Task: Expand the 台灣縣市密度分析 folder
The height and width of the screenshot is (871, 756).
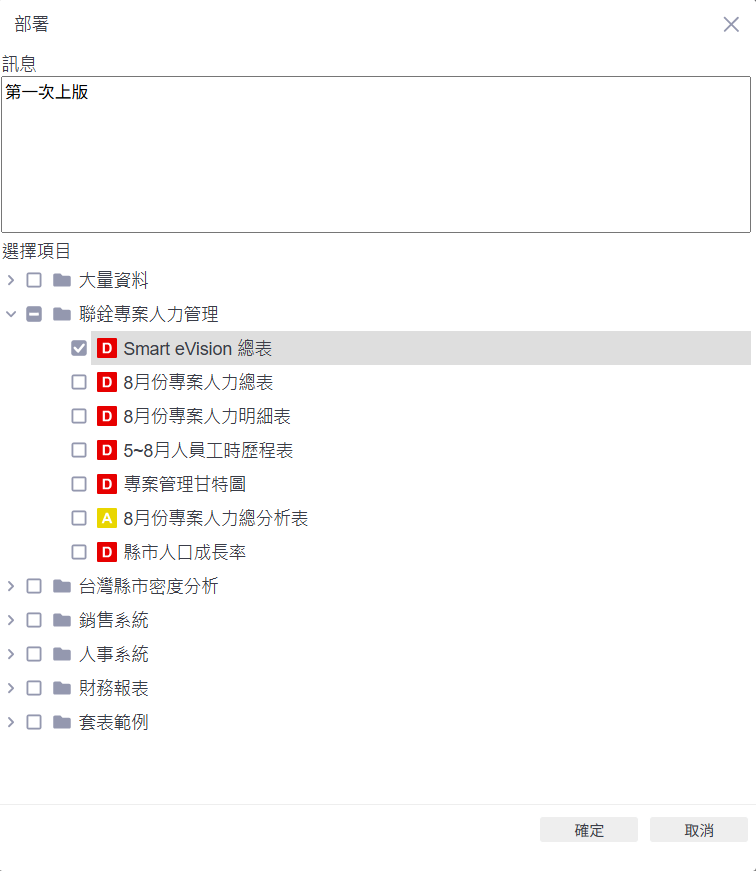Action: pos(11,586)
